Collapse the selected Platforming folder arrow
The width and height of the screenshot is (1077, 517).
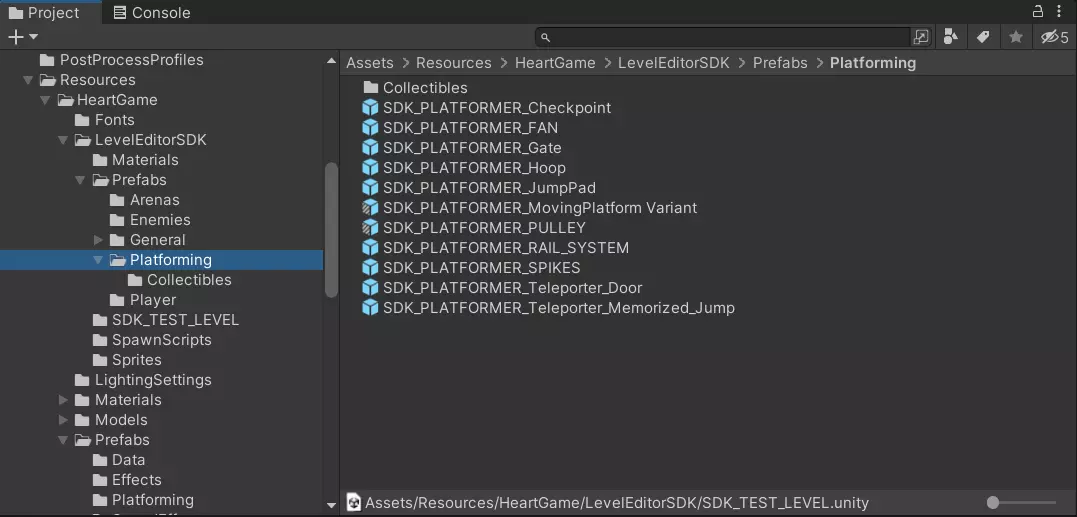click(x=98, y=260)
